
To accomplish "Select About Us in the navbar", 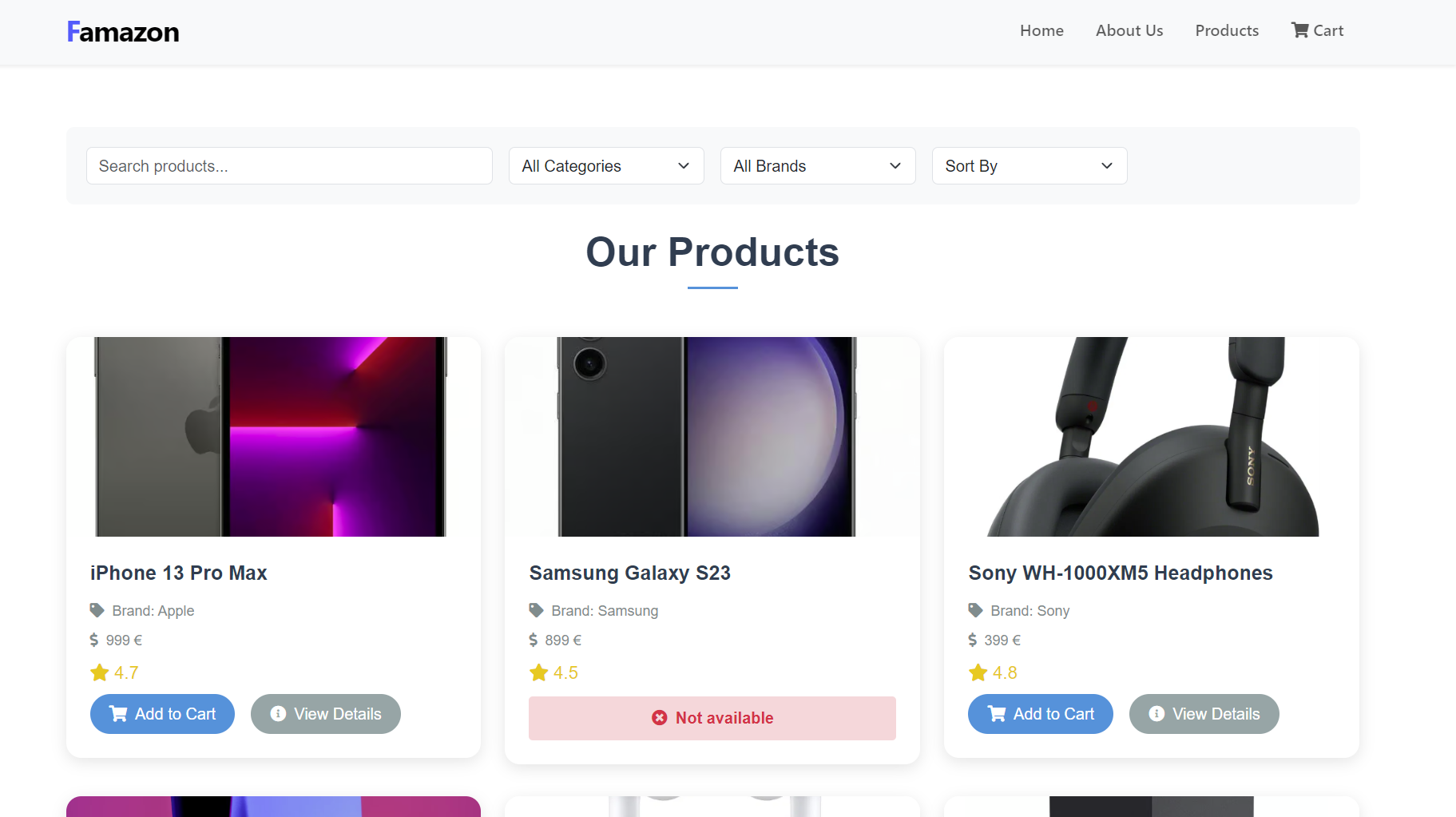I will click(x=1129, y=30).
